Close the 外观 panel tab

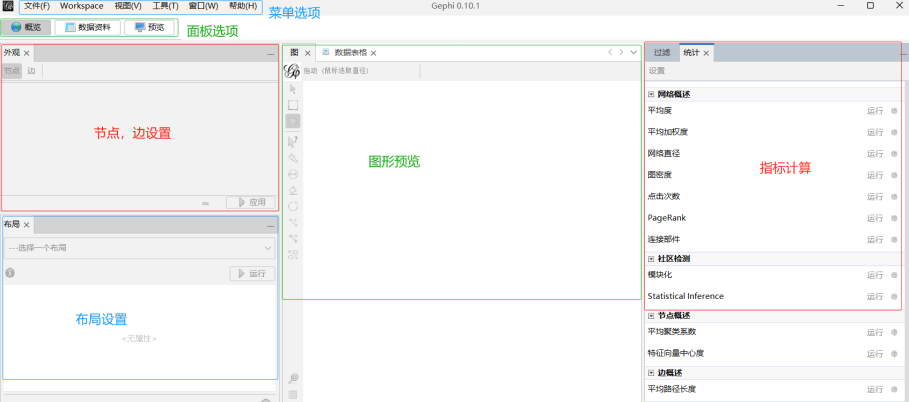pyautogui.click(x=27, y=53)
